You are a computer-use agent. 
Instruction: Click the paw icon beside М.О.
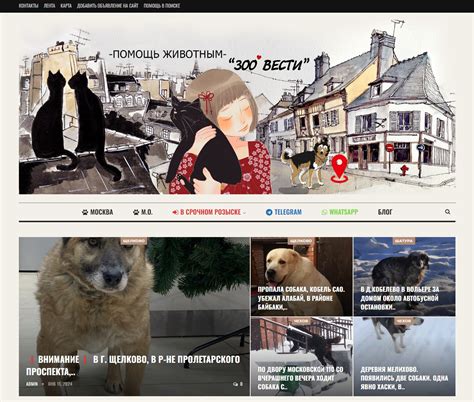coord(136,212)
